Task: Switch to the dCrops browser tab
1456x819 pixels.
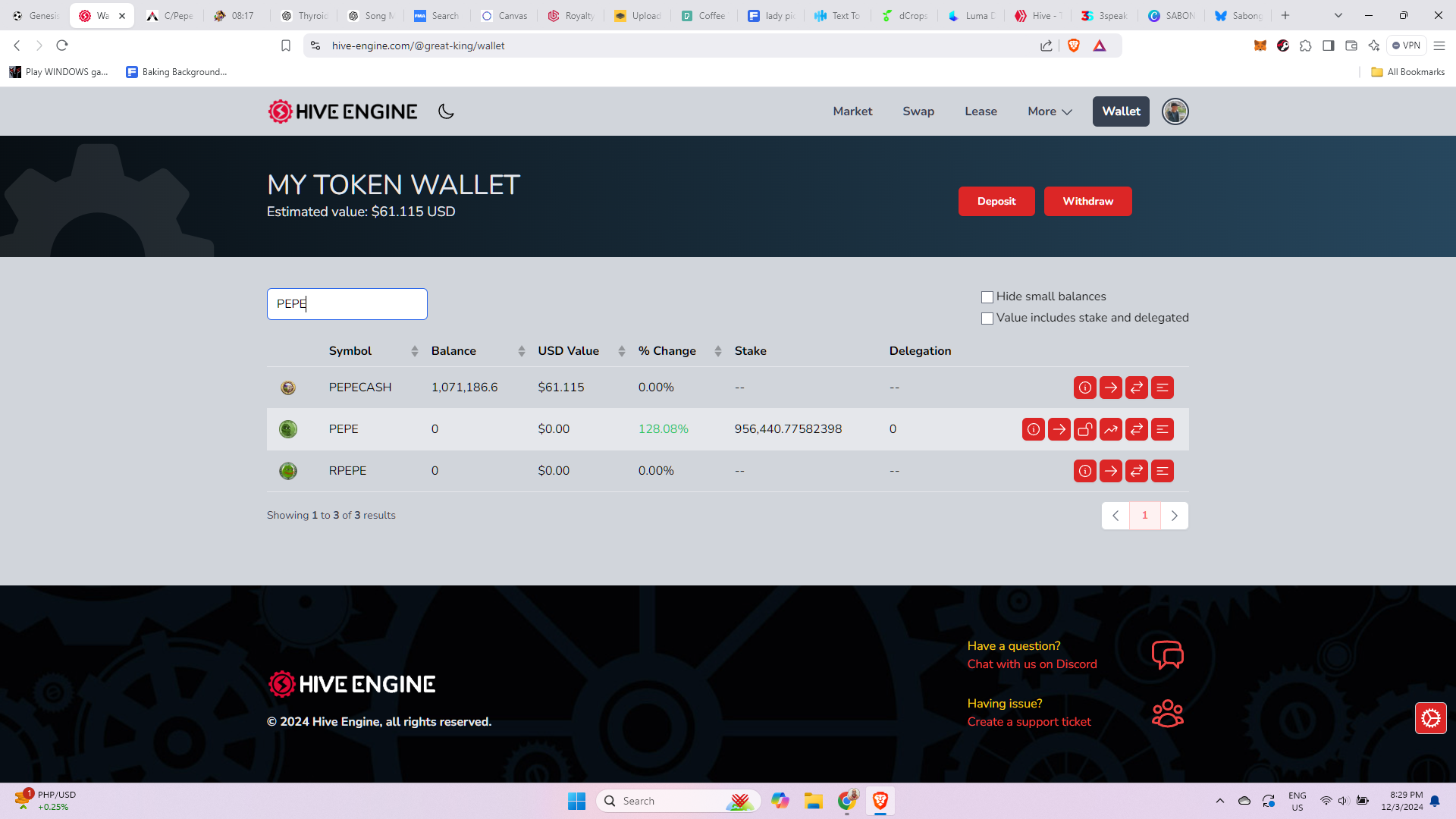Action: tap(905, 15)
